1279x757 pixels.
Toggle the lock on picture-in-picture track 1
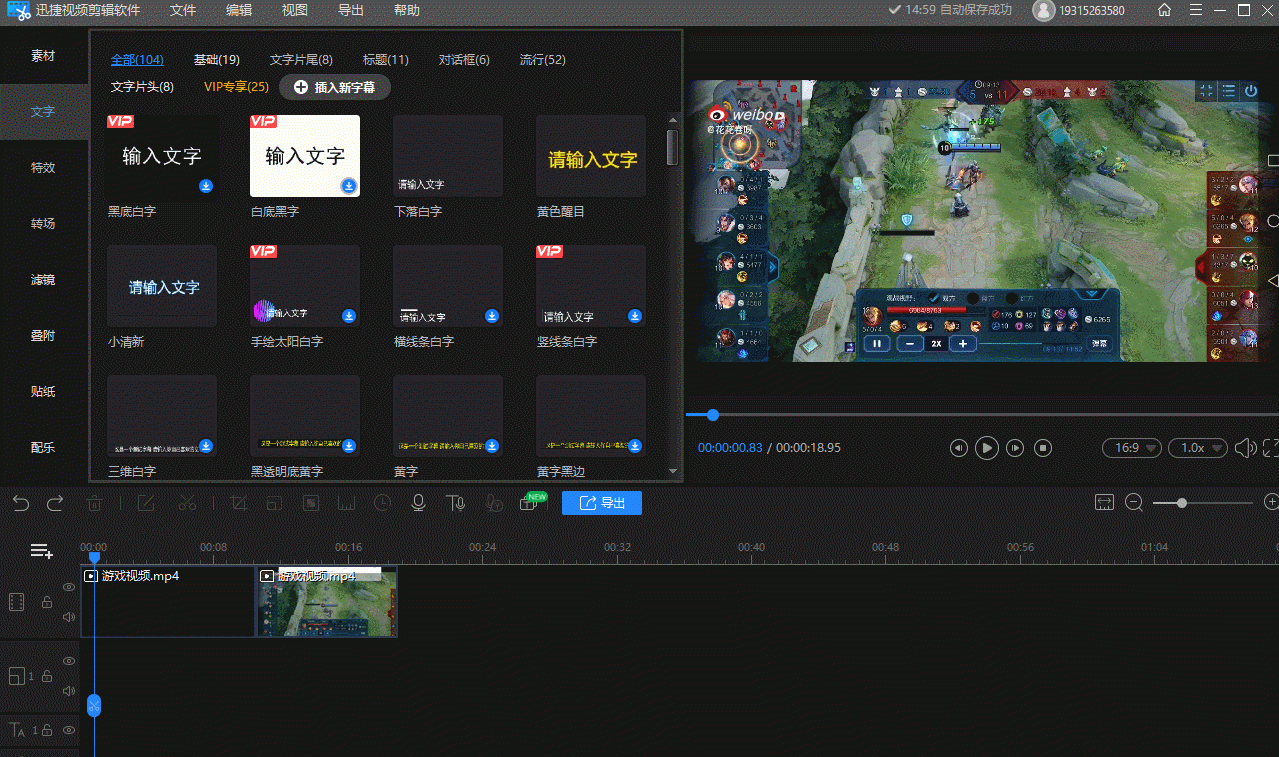tap(46, 677)
